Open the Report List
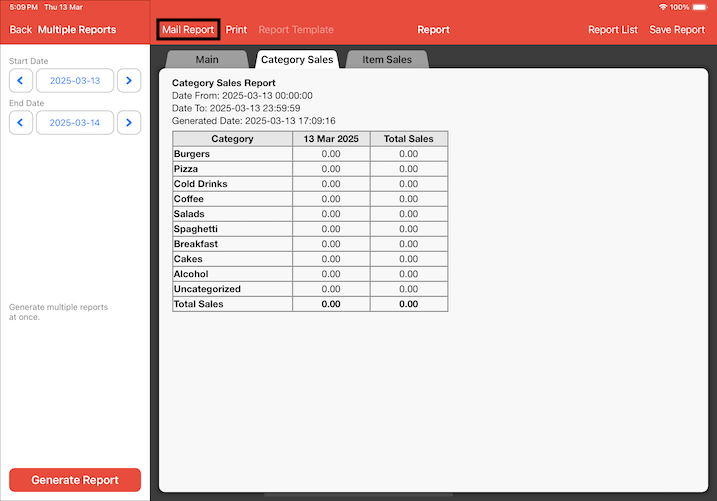 coord(612,30)
